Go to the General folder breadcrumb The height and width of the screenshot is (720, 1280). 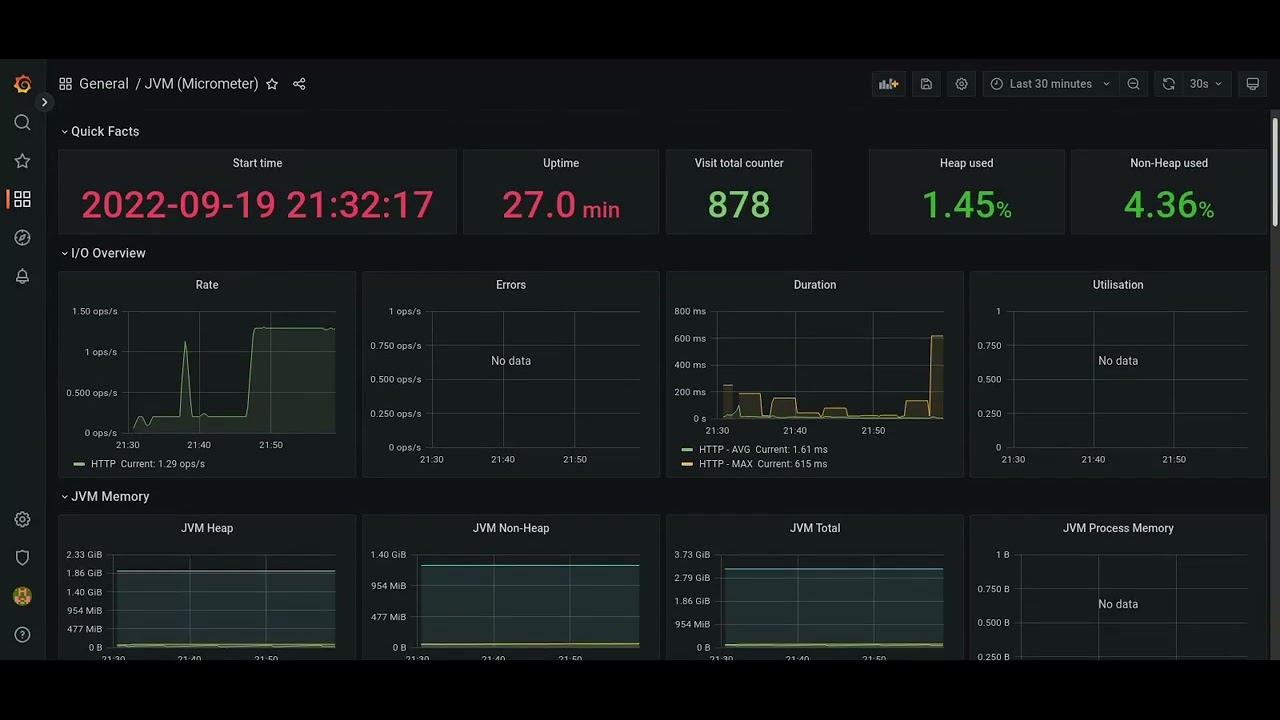[104, 84]
